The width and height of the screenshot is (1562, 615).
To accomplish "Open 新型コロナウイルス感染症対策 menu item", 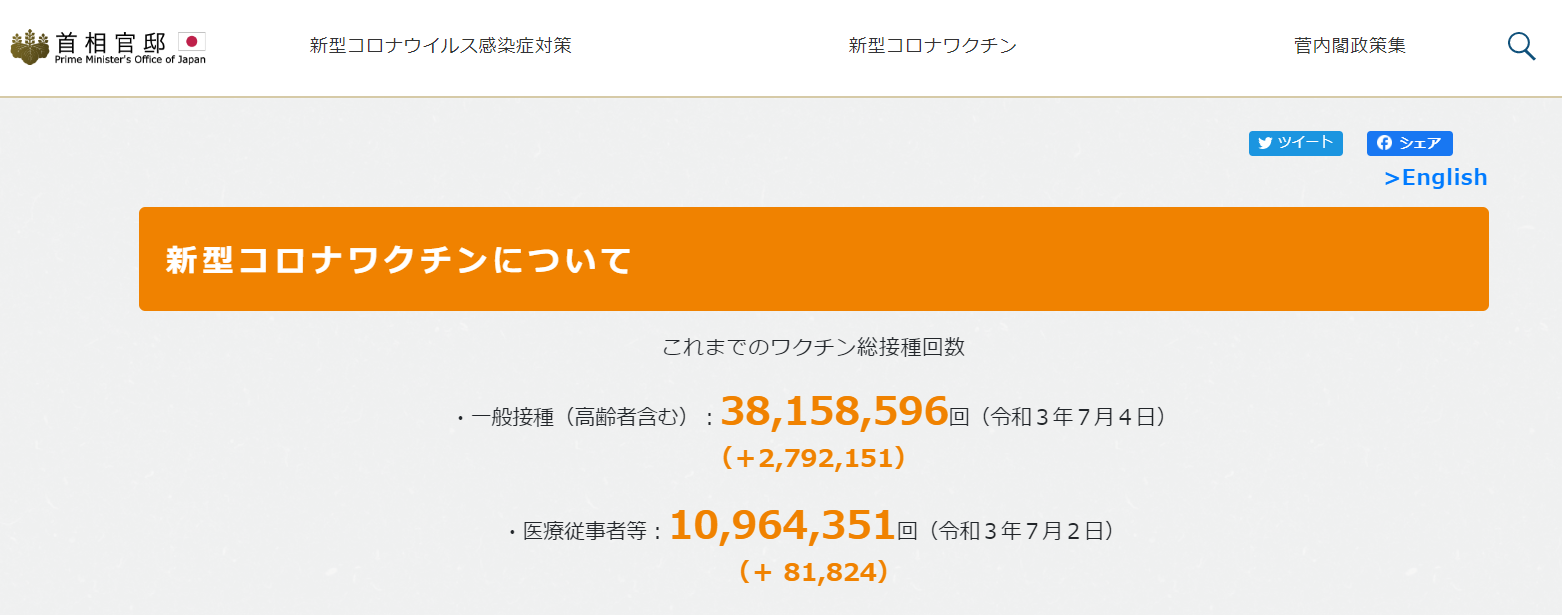I will [441, 45].
